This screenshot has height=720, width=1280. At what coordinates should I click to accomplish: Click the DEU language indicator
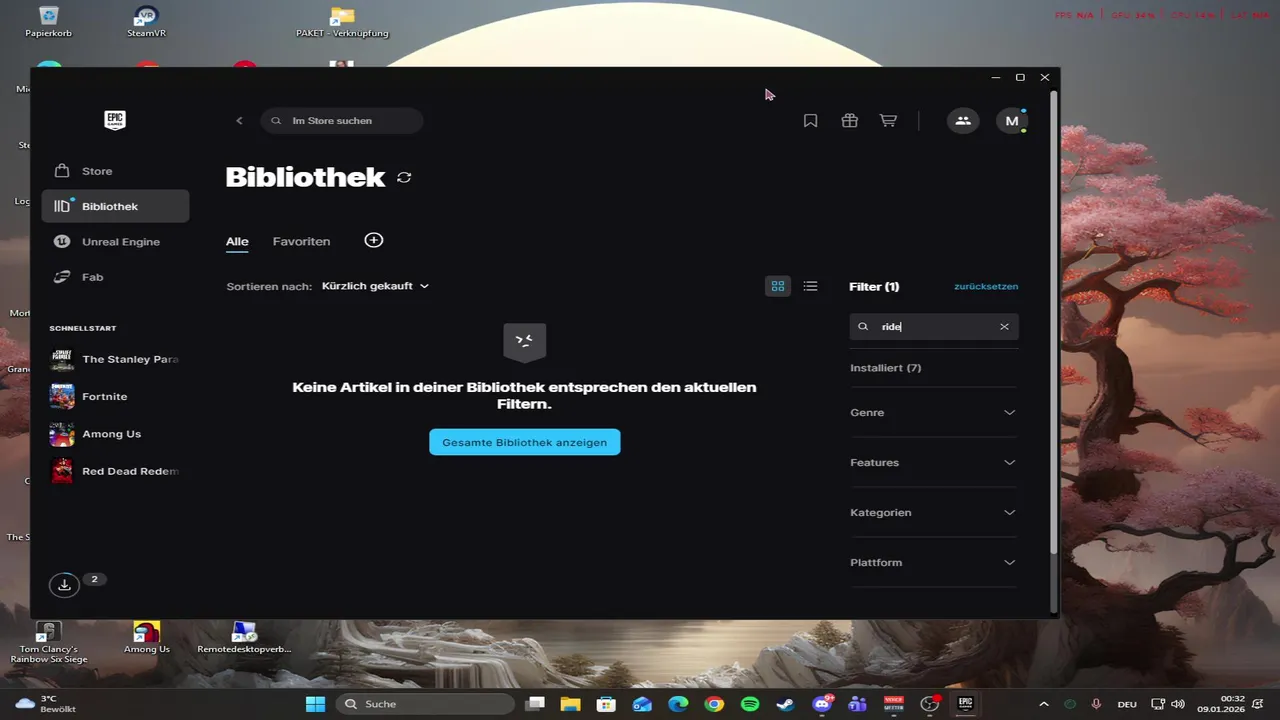click(x=1129, y=704)
